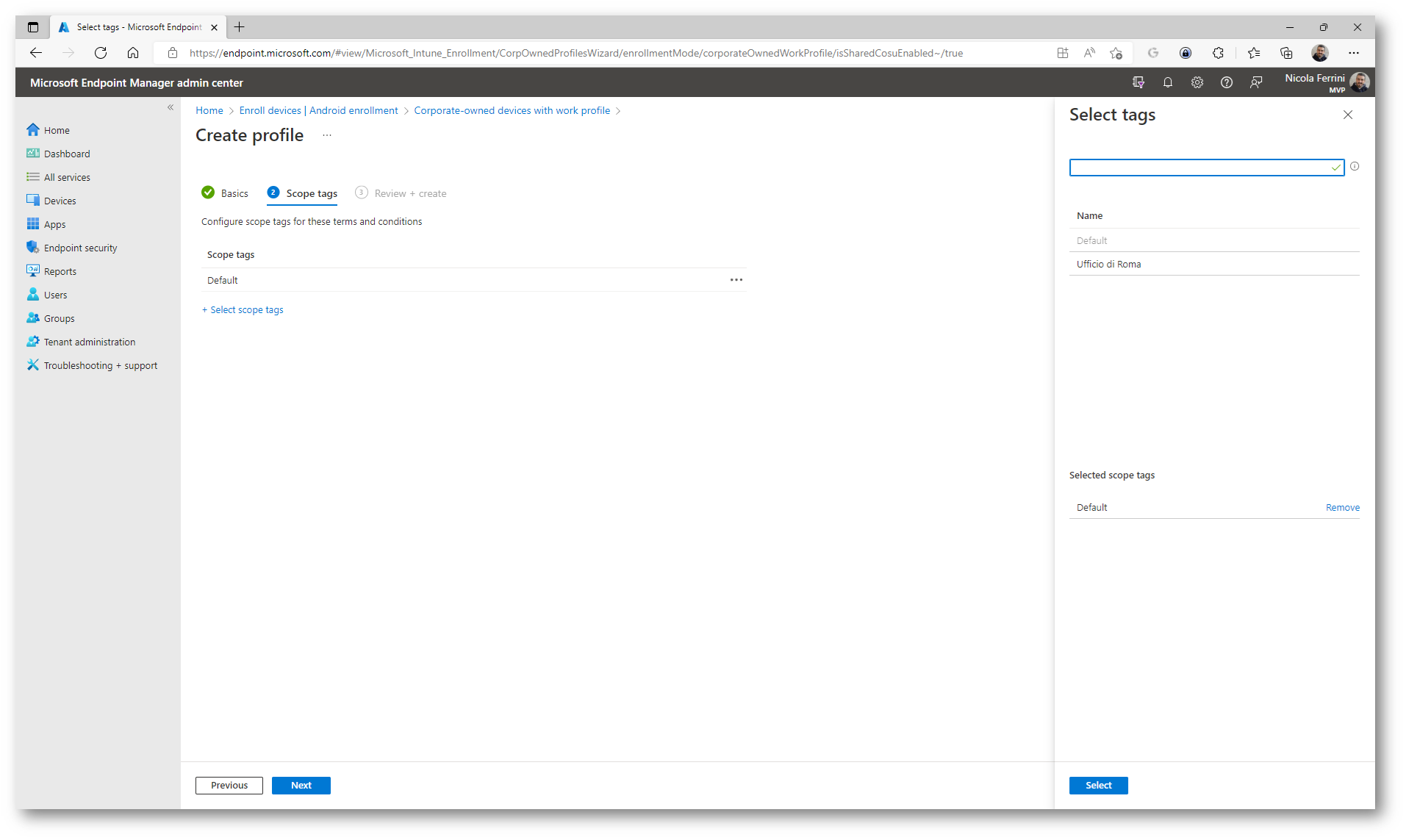Close the Select tags browser tab
The height and width of the screenshot is (840, 1406).
(214, 27)
